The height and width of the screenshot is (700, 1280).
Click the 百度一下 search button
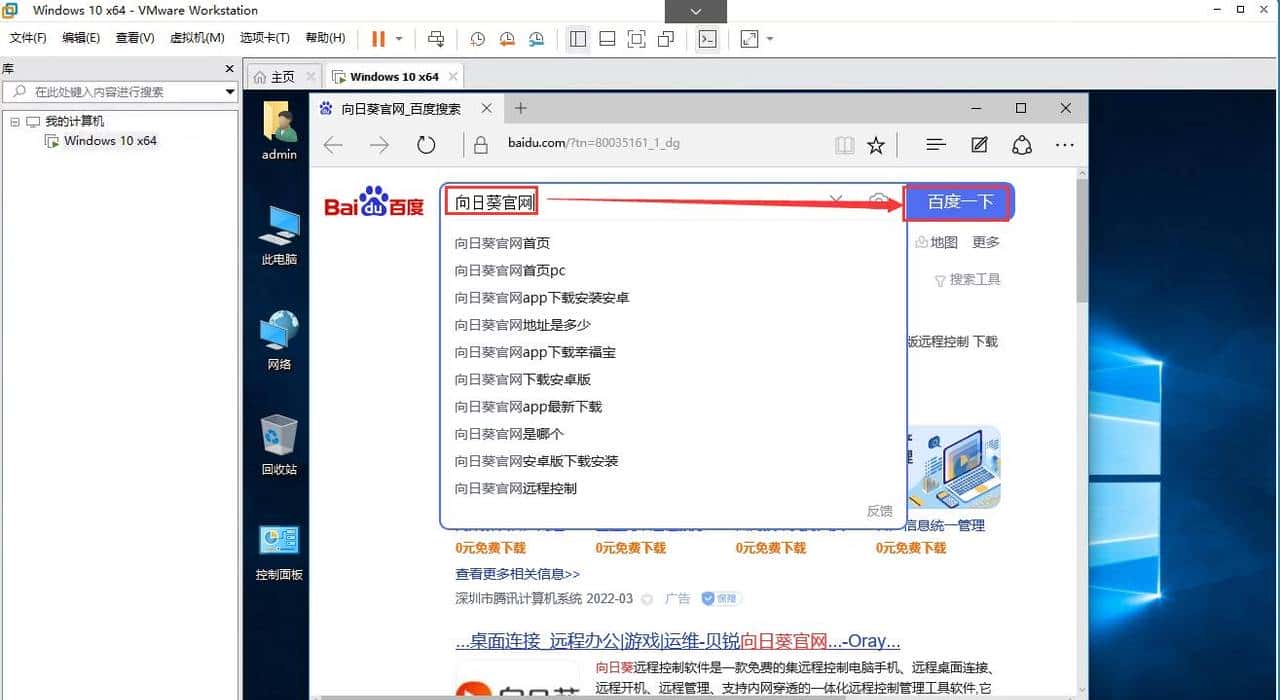coord(956,201)
